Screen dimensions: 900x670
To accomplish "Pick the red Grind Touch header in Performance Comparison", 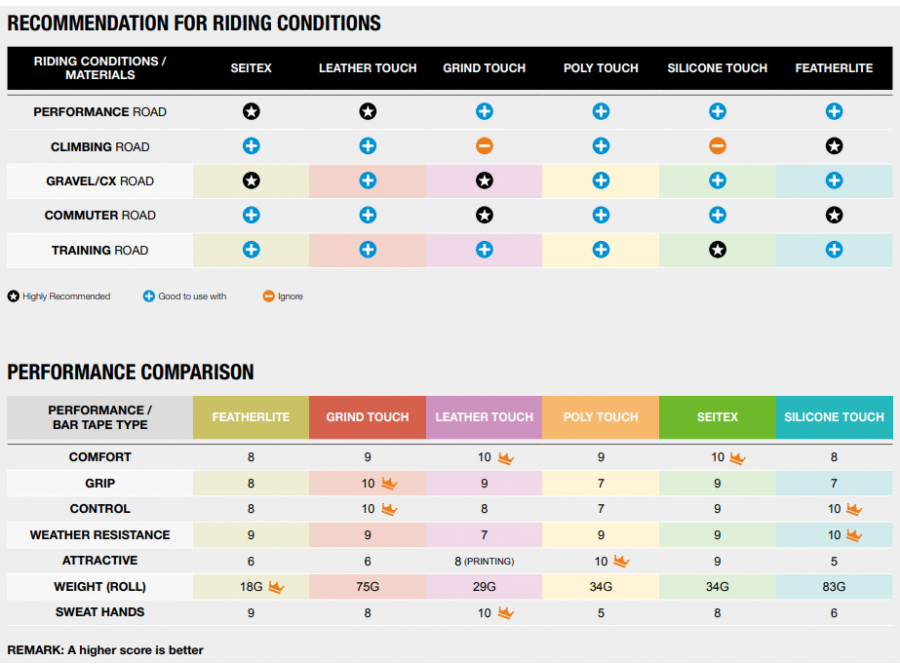I will 367,417.
